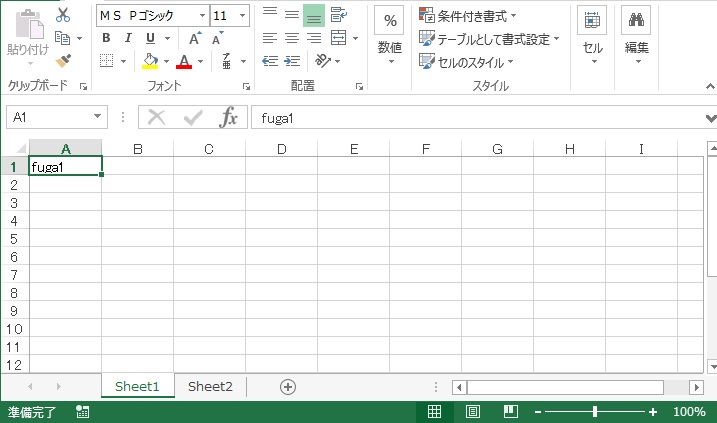The height and width of the screenshot is (423, 717).
Task: Toggle Underline formatting
Action: point(150,38)
